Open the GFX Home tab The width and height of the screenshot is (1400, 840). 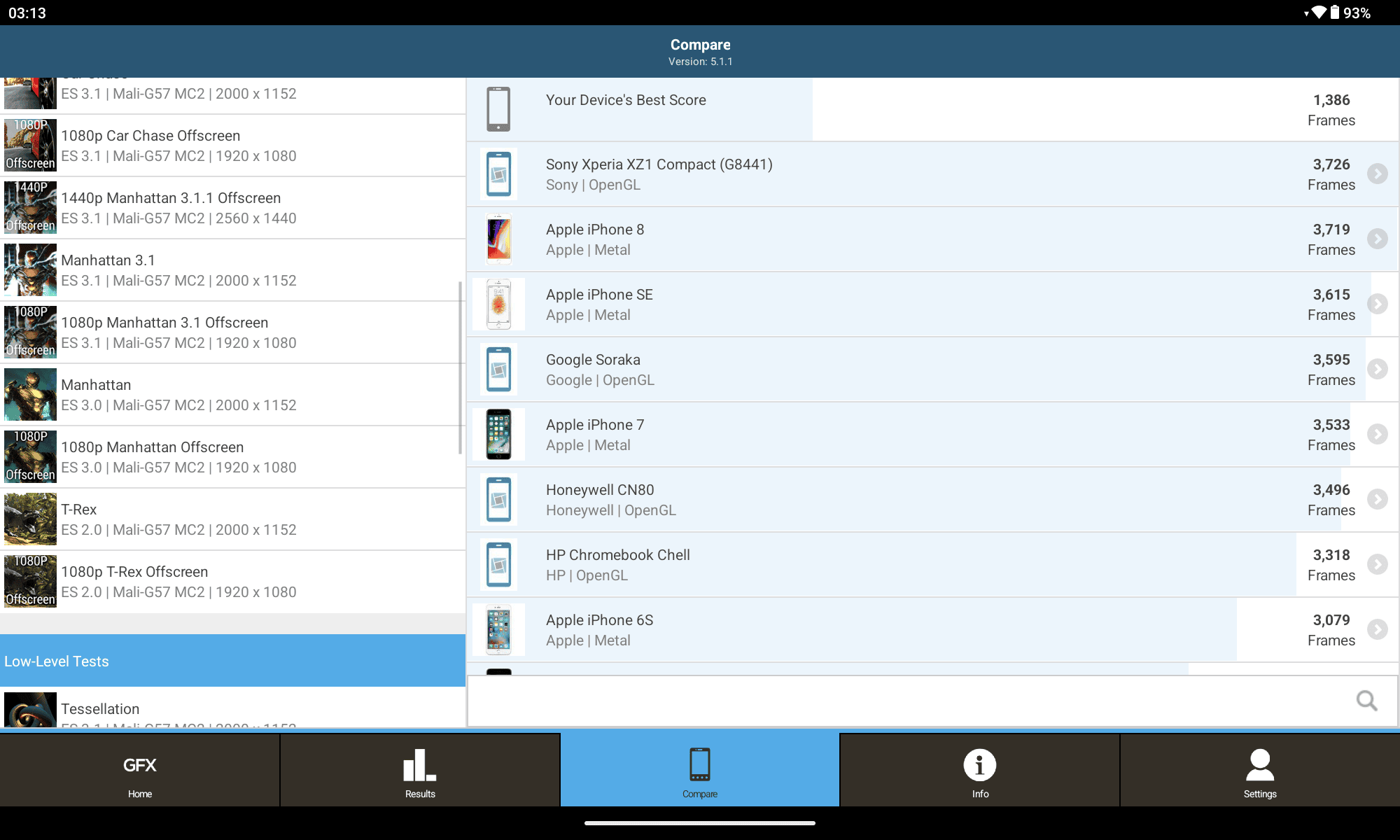[140, 770]
